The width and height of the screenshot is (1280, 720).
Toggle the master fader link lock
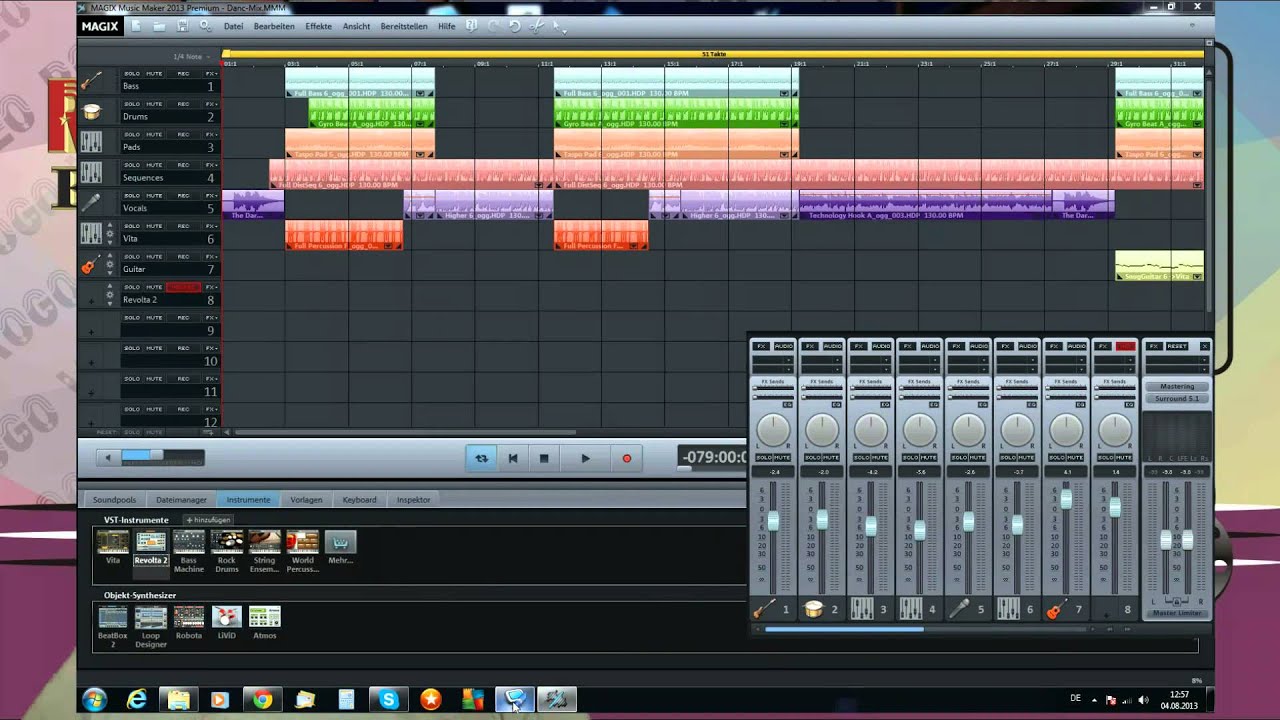(x=1177, y=602)
